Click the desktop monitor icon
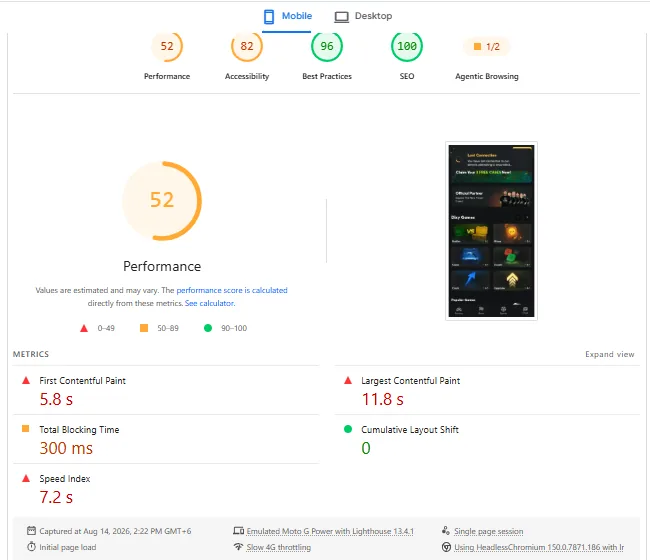 [342, 17]
